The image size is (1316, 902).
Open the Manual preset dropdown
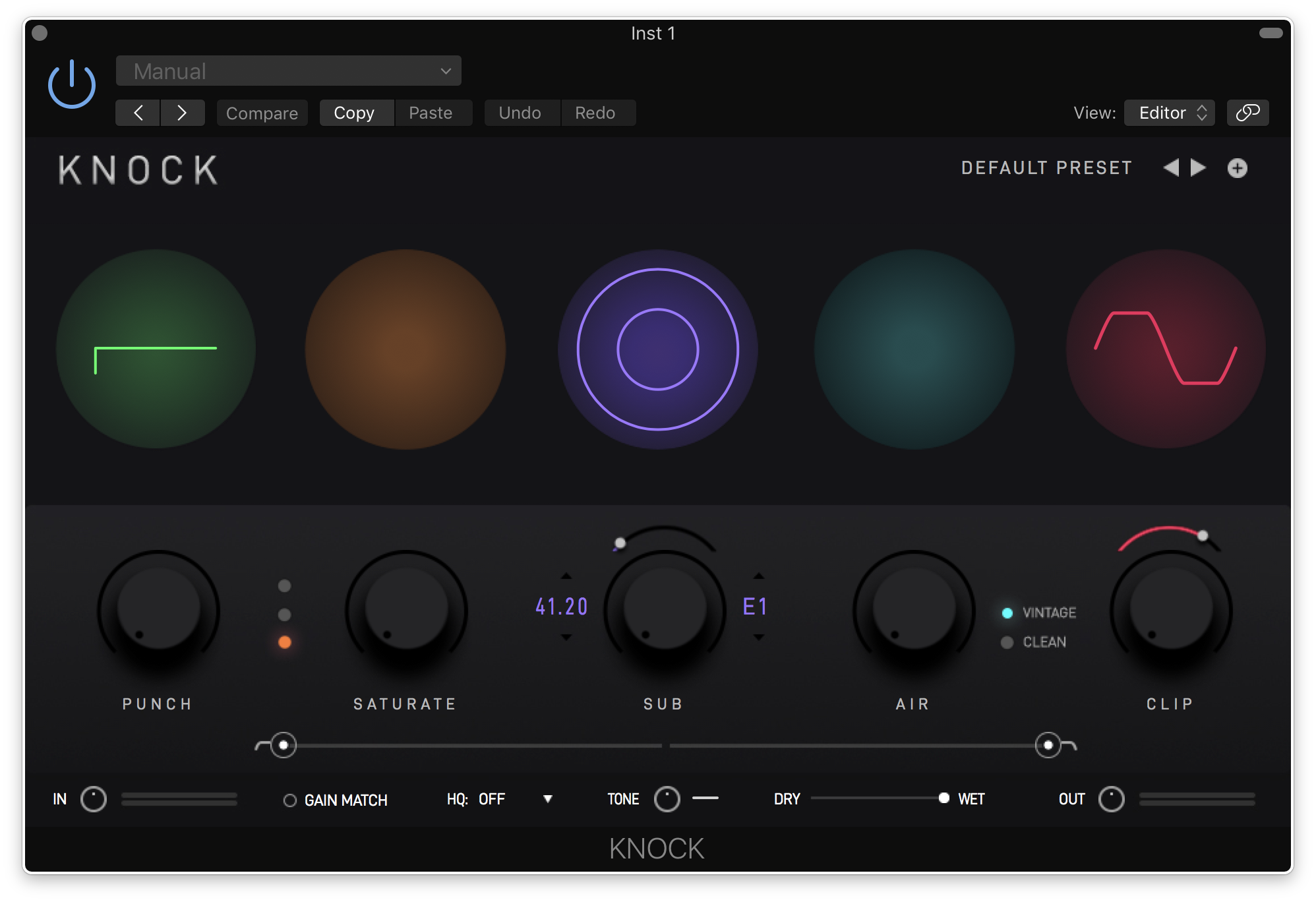point(288,71)
